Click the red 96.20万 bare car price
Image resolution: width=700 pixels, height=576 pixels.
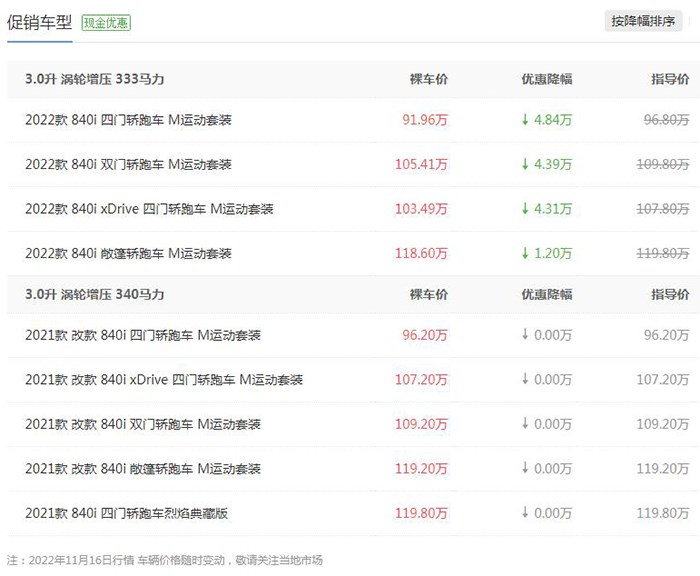pyautogui.click(x=425, y=335)
